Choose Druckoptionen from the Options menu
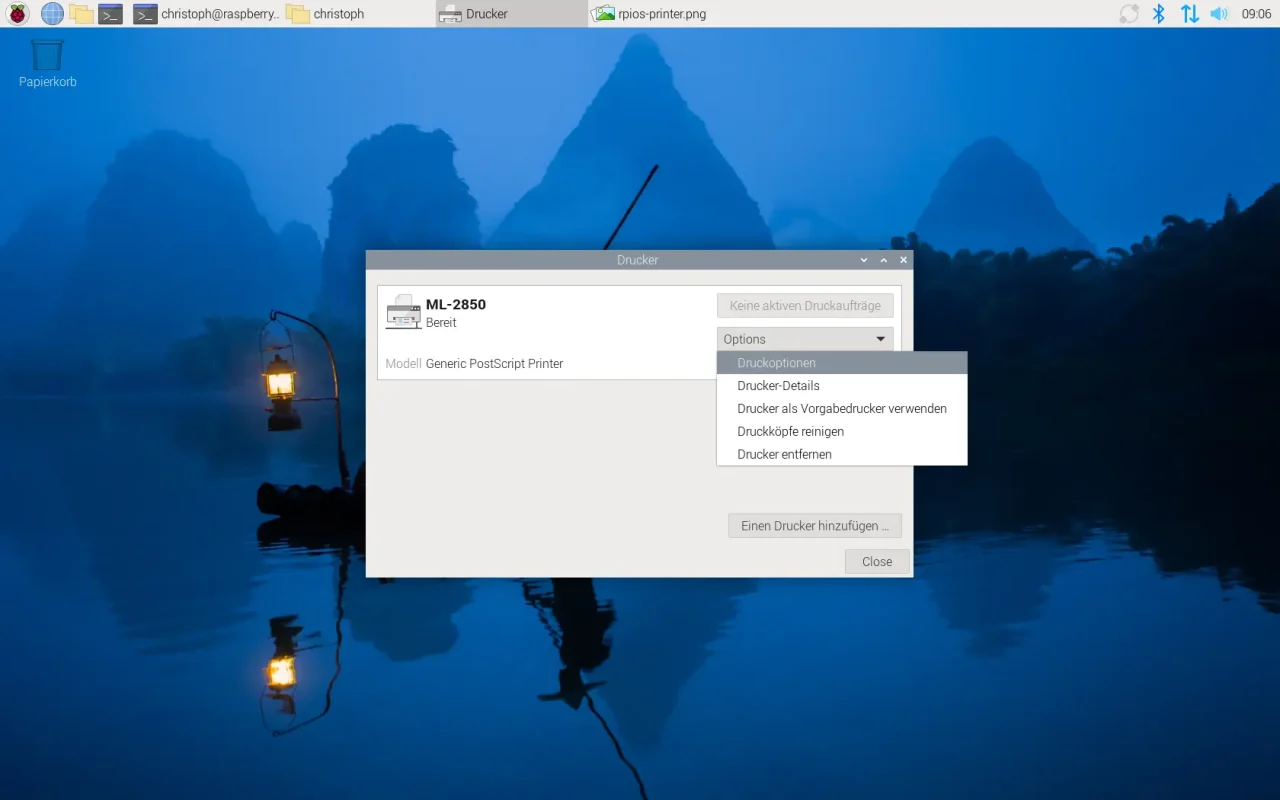The width and height of the screenshot is (1280, 800). click(x=776, y=363)
